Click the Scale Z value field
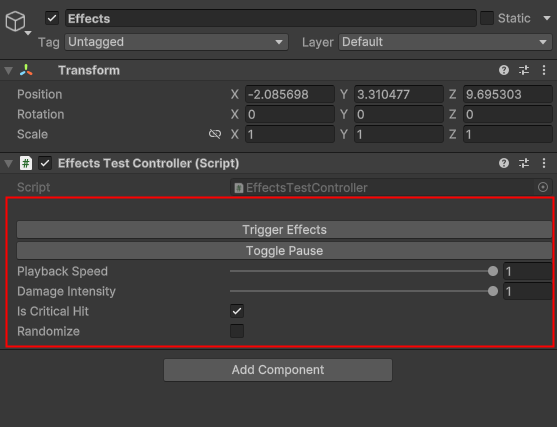This screenshot has width=557, height=427. [508, 134]
